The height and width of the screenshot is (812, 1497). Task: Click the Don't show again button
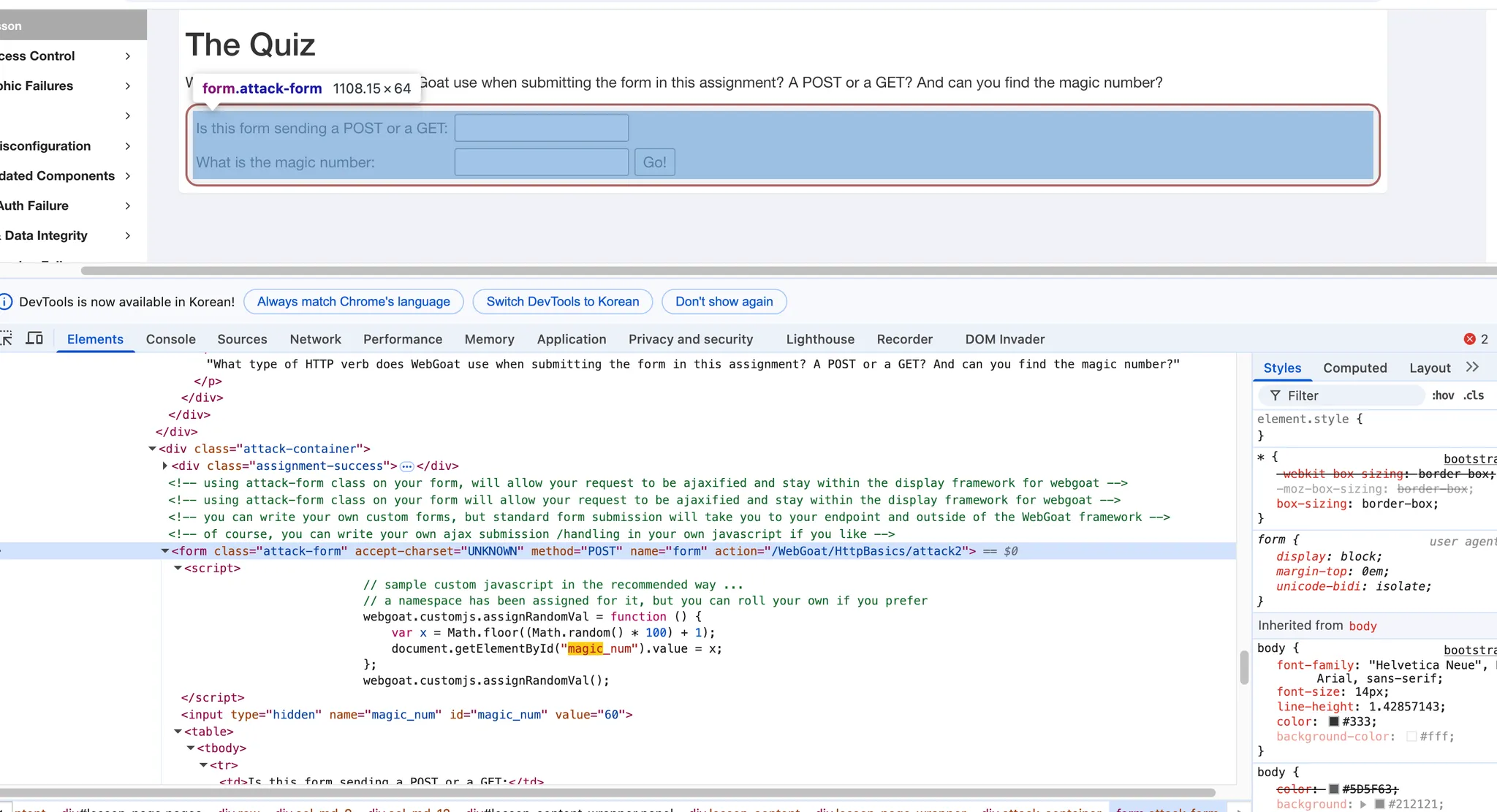724,302
